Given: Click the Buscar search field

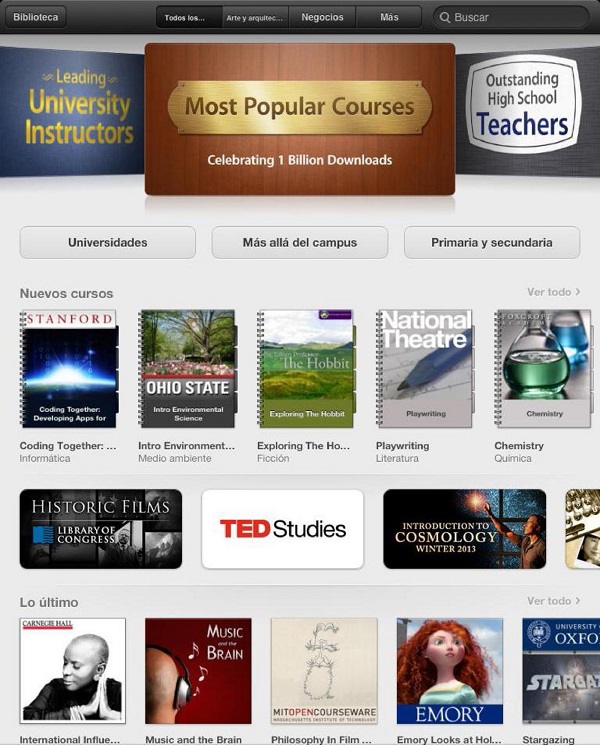Looking at the screenshot, I should (x=511, y=18).
